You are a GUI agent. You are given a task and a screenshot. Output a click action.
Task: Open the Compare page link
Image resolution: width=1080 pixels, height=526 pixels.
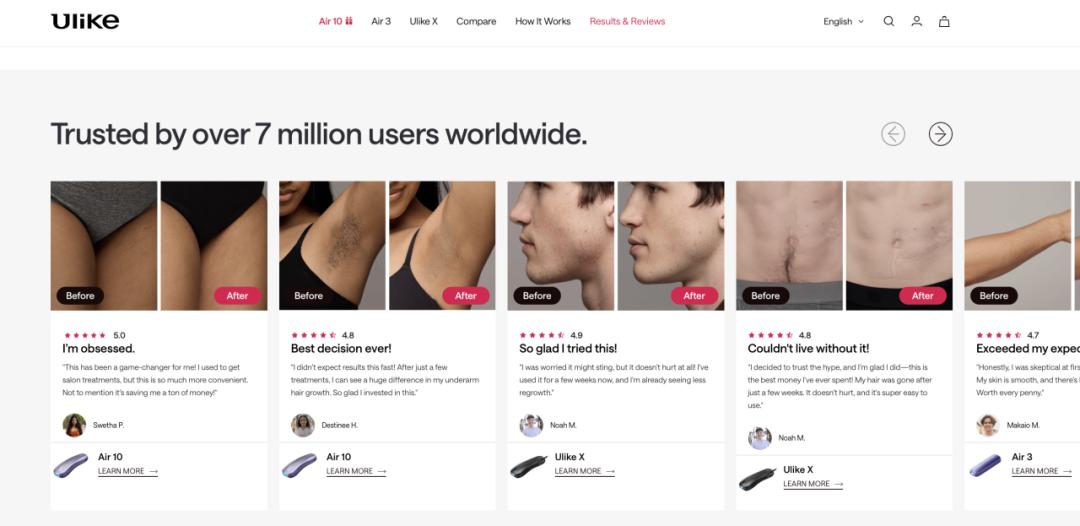tap(476, 21)
